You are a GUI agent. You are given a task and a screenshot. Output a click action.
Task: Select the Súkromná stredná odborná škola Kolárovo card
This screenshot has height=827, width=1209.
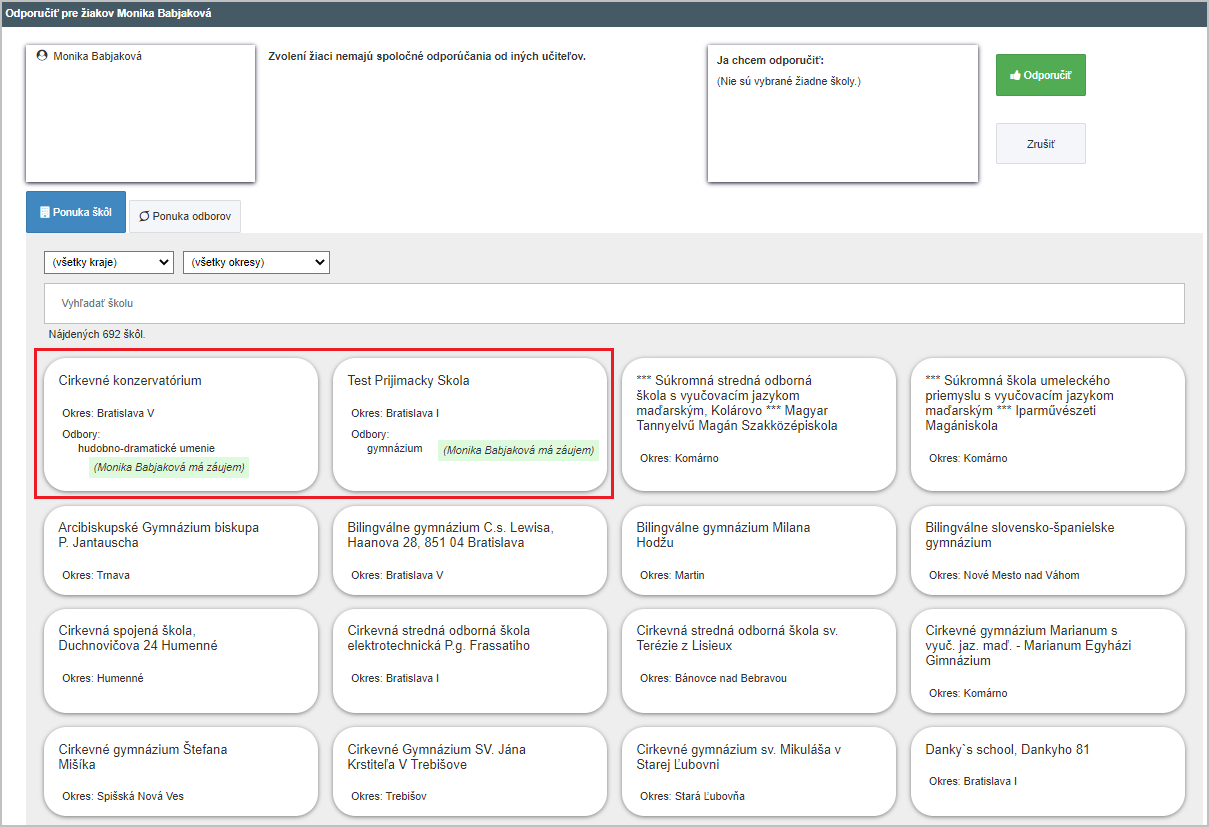(x=759, y=424)
